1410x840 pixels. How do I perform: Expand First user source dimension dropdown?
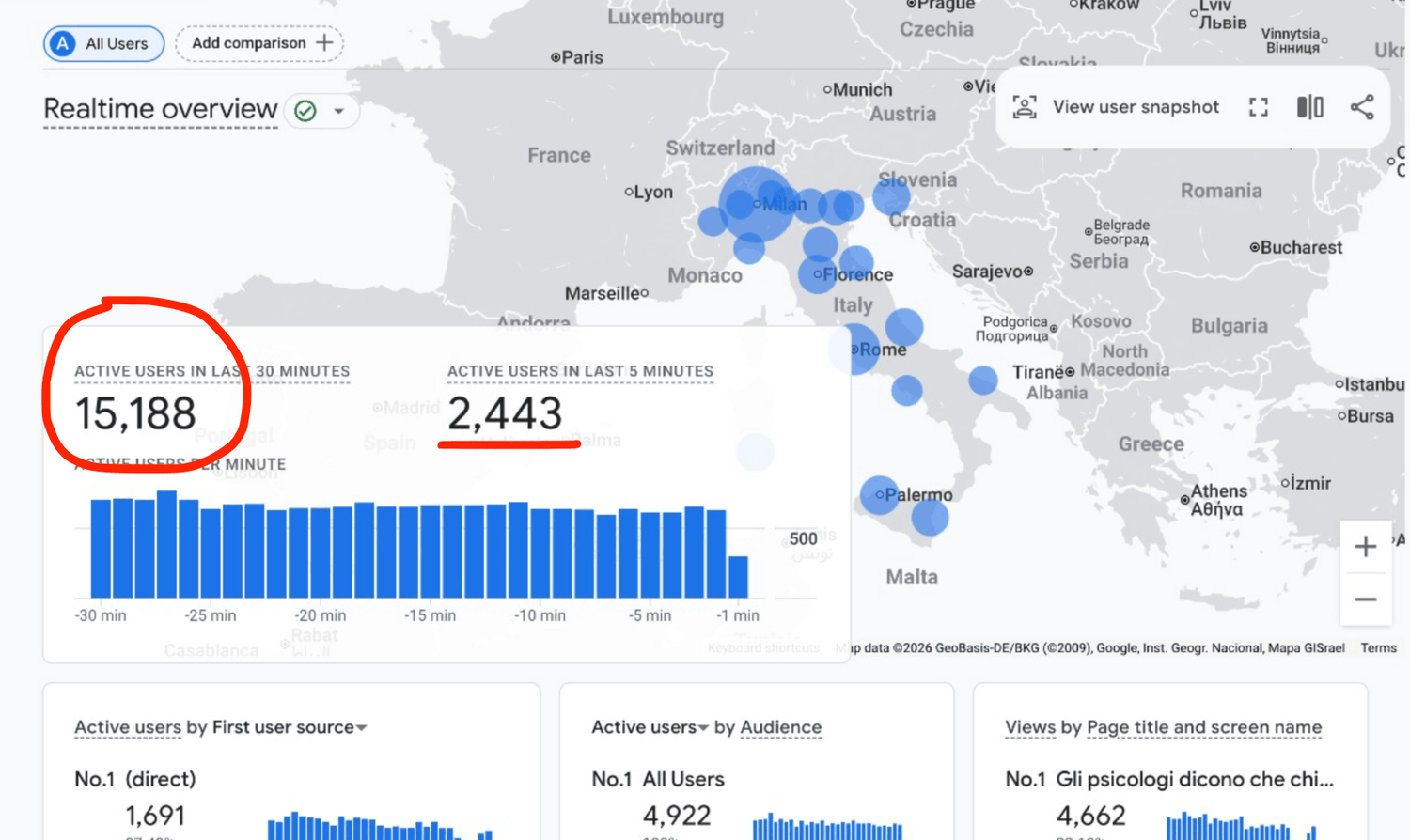click(362, 728)
